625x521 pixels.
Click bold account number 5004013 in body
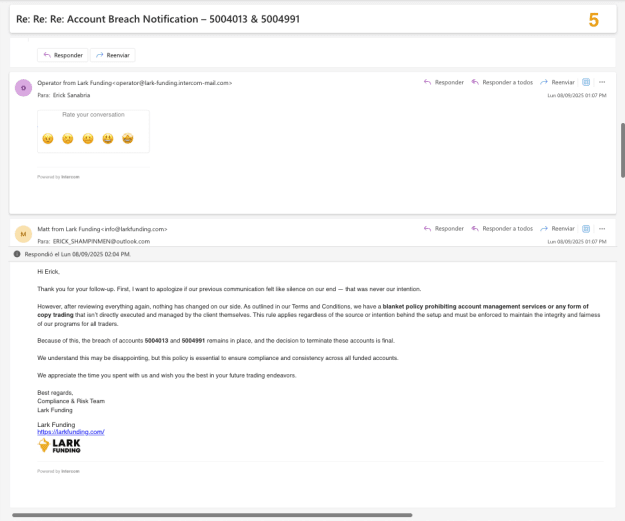(x=156, y=341)
